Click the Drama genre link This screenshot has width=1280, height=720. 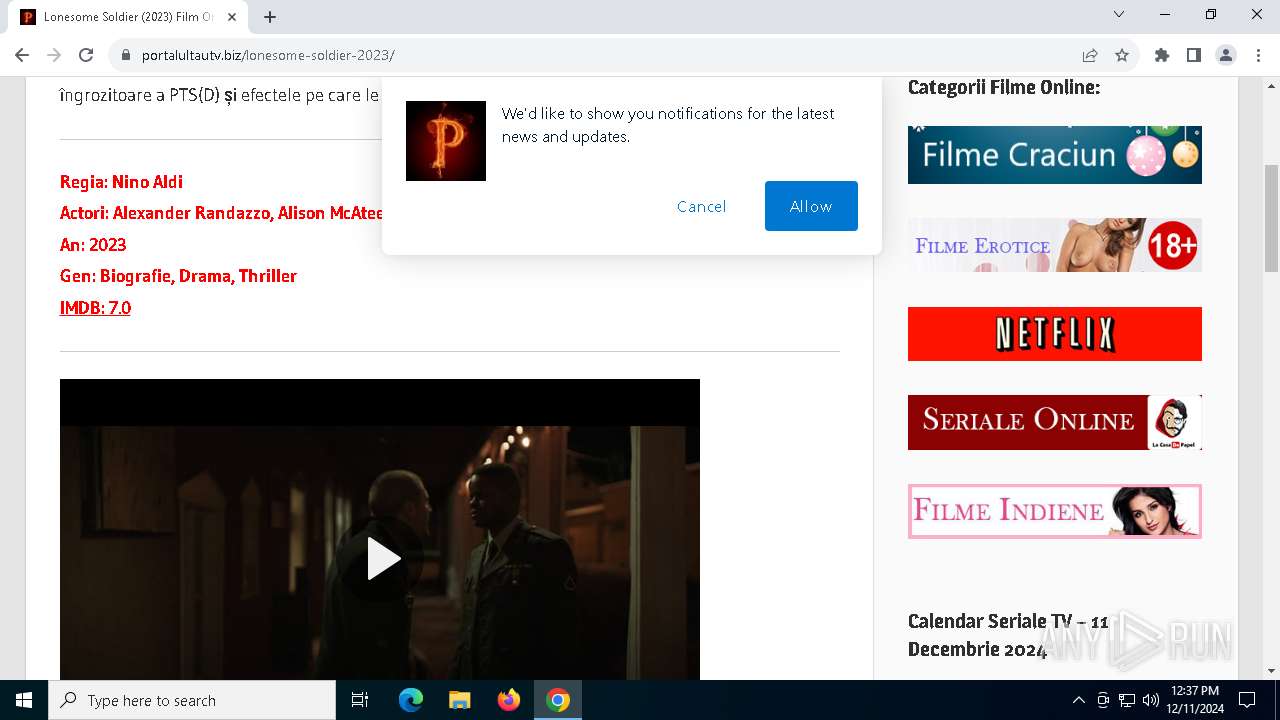tap(205, 276)
